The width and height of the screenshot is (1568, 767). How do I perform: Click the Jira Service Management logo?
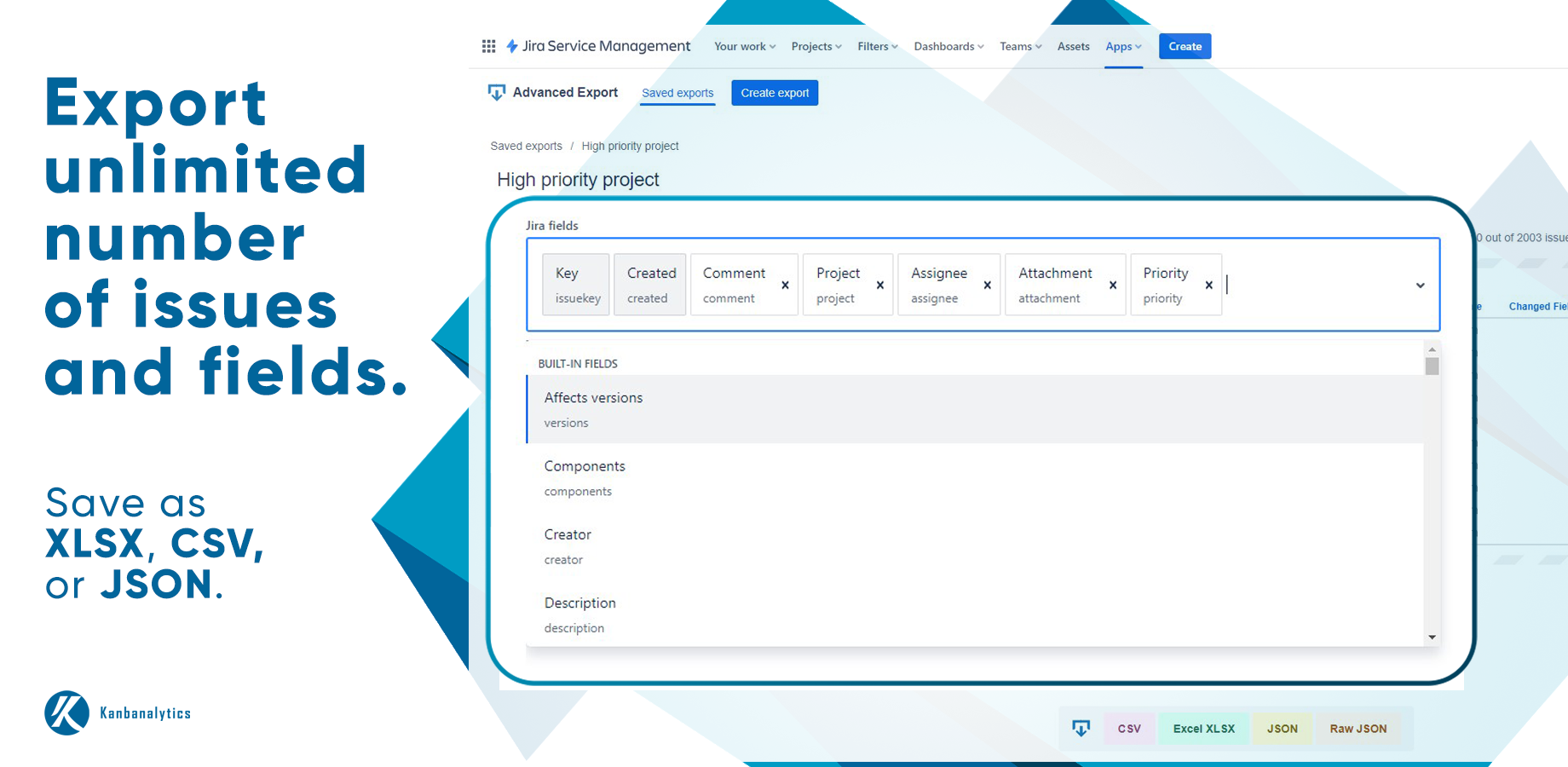598,46
